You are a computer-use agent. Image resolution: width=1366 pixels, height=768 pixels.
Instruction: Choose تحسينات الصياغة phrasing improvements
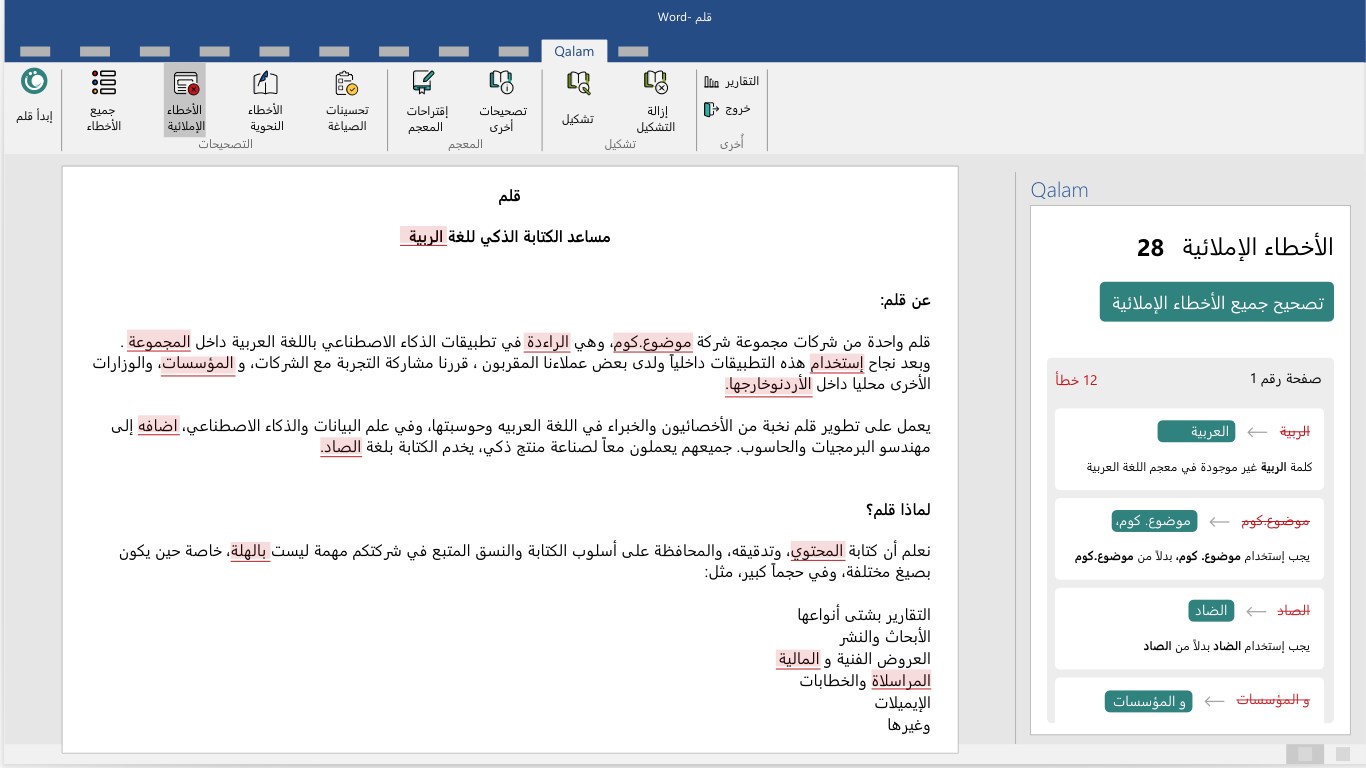(347, 101)
